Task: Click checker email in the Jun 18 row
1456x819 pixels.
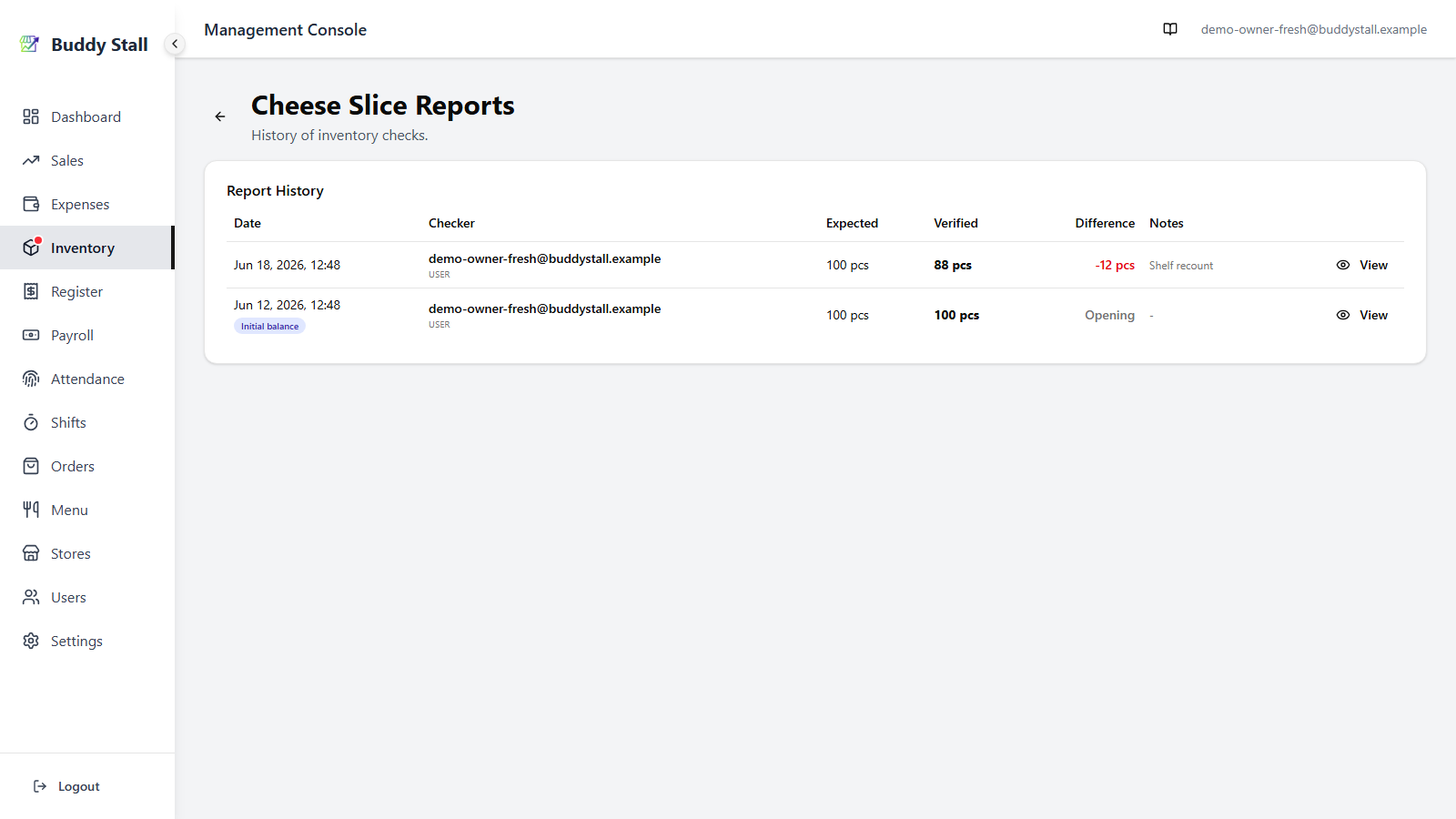Action: click(544, 258)
